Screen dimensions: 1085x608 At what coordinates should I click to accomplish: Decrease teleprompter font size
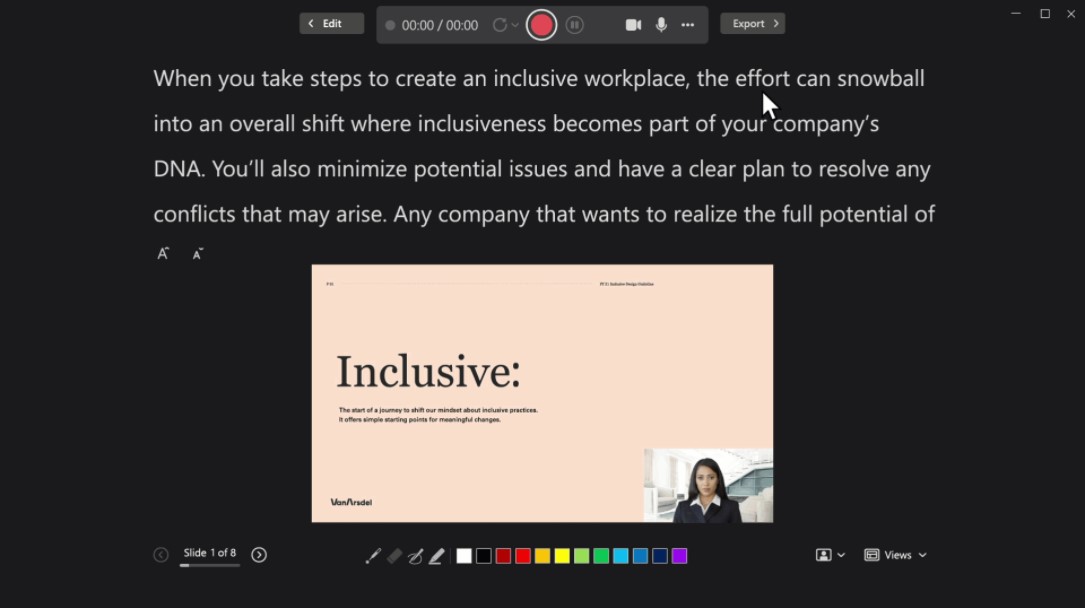click(198, 254)
